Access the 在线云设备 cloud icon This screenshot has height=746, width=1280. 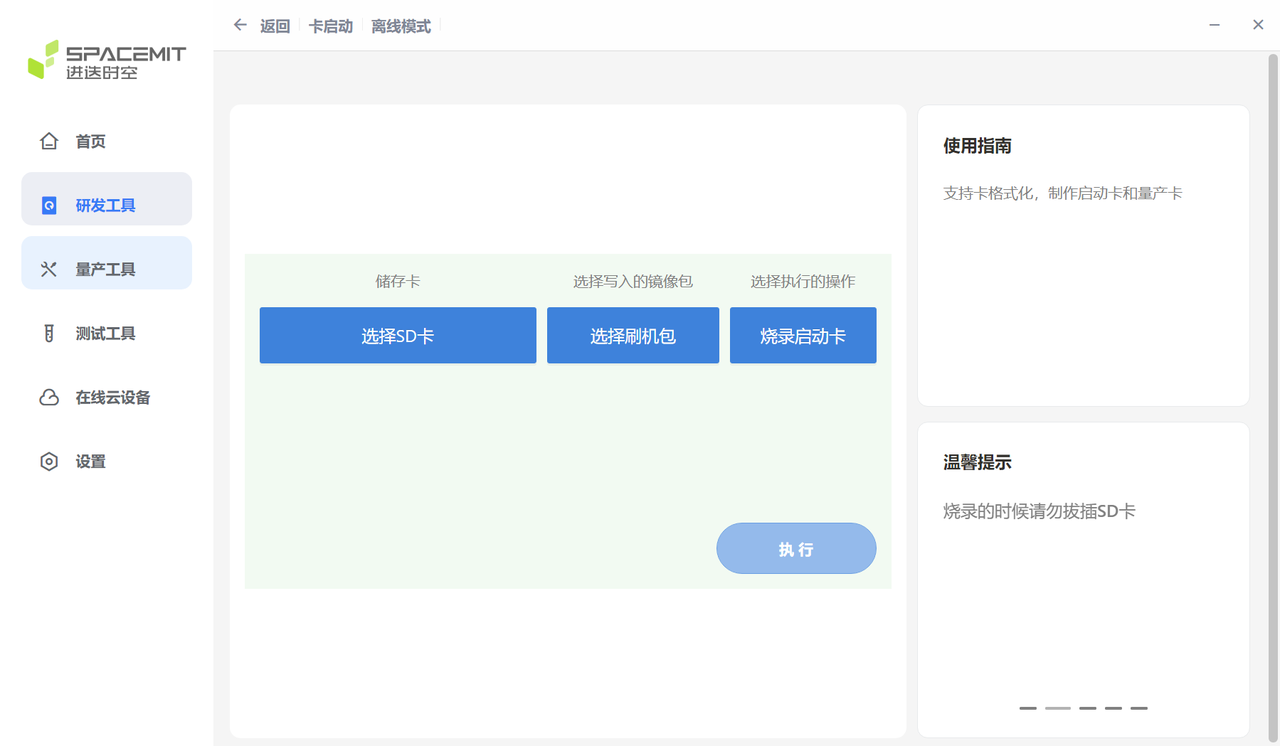coord(49,397)
